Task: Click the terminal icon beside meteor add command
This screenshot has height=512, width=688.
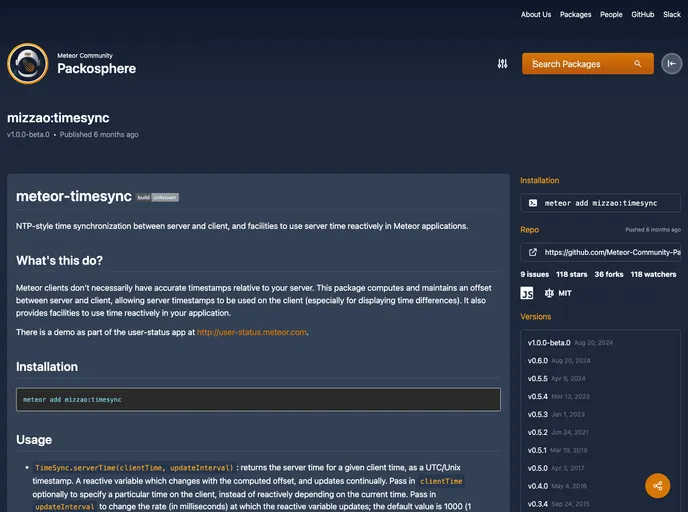Action: pyautogui.click(x=533, y=203)
